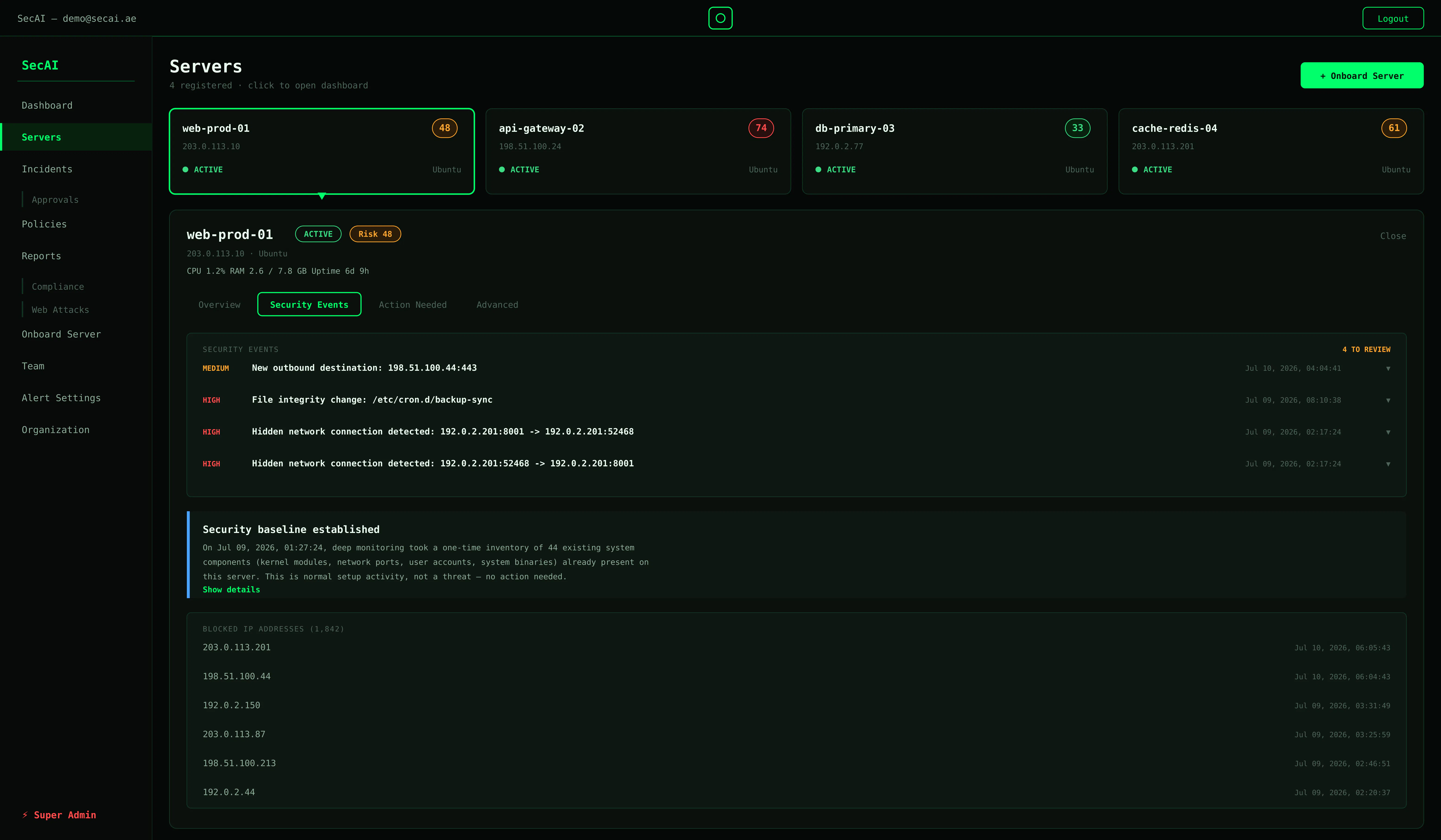Close the web-prod-01 detail panel
The width and height of the screenshot is (1441, 840).
coord(1393,236)
